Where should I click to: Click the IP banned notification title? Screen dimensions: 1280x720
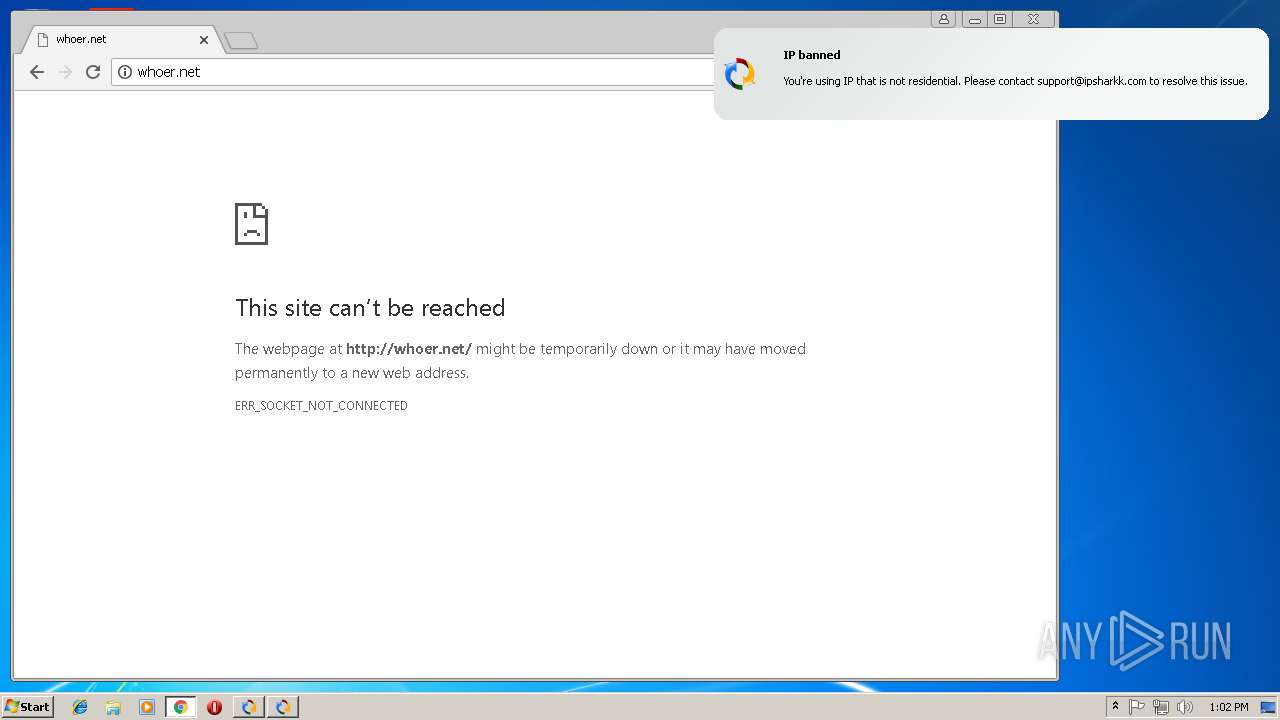click(812, 55)
